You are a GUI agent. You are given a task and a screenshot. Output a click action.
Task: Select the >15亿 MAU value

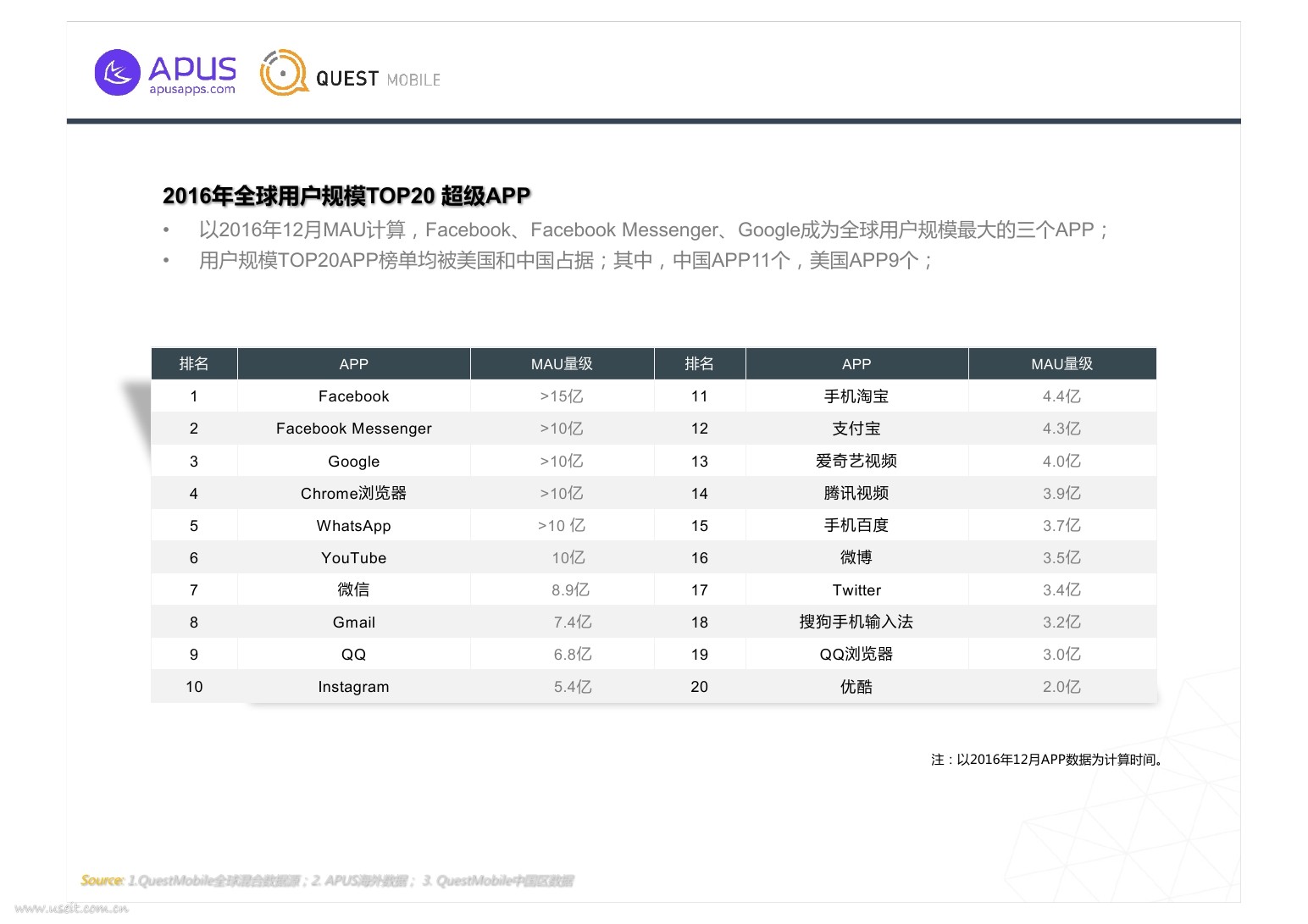562,396
